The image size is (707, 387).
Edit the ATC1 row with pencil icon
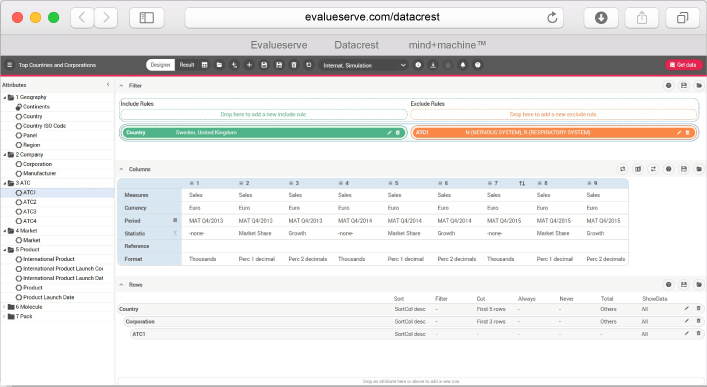tap(687, 333)
